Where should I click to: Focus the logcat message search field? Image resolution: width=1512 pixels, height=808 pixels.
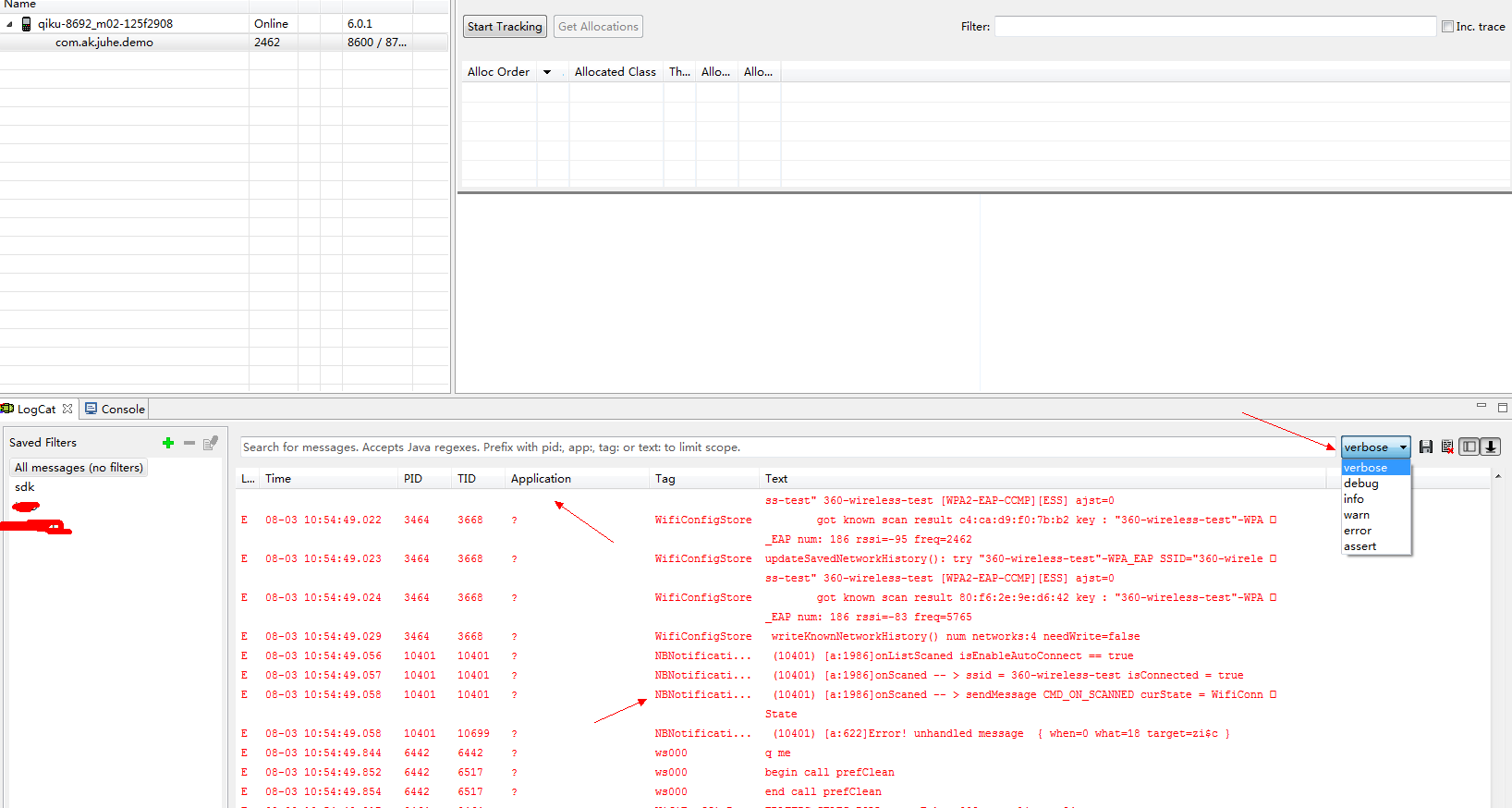[x=788, y=447]
